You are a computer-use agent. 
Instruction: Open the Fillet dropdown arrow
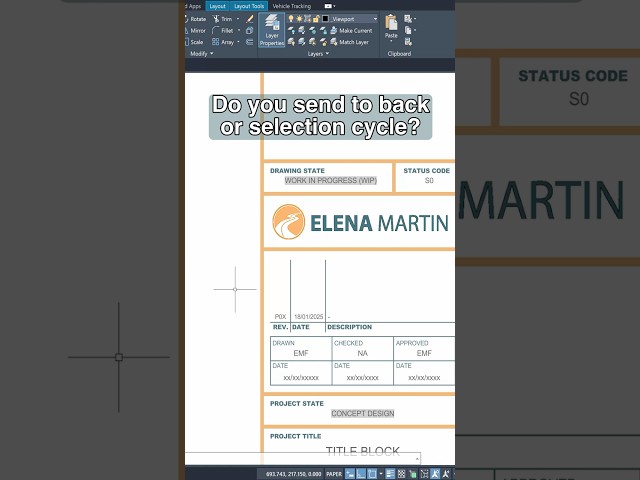pyautogui.click(x=239, y=31)
